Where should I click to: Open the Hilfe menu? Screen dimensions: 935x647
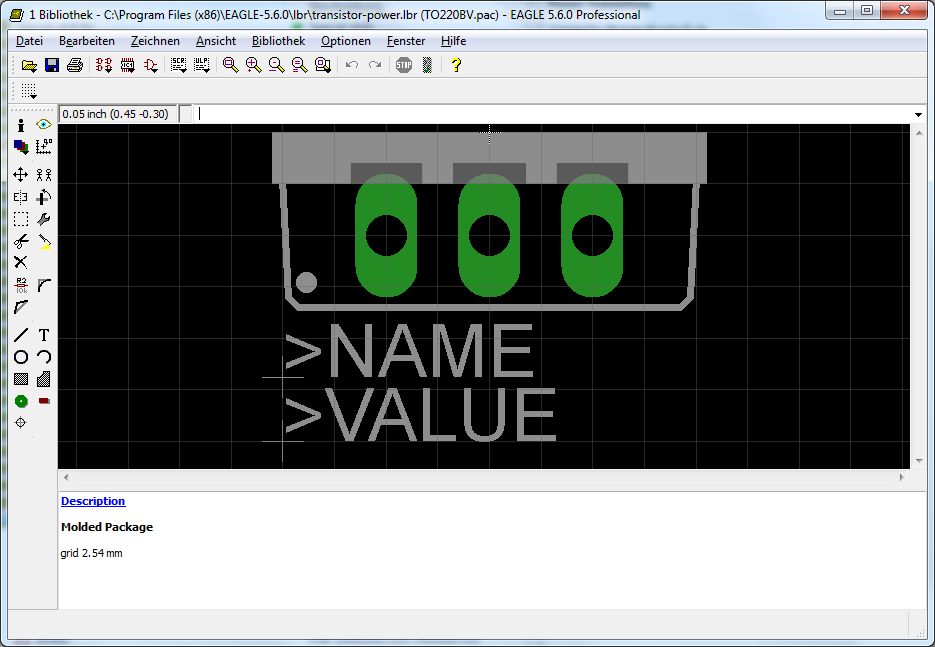coord(453,41)
